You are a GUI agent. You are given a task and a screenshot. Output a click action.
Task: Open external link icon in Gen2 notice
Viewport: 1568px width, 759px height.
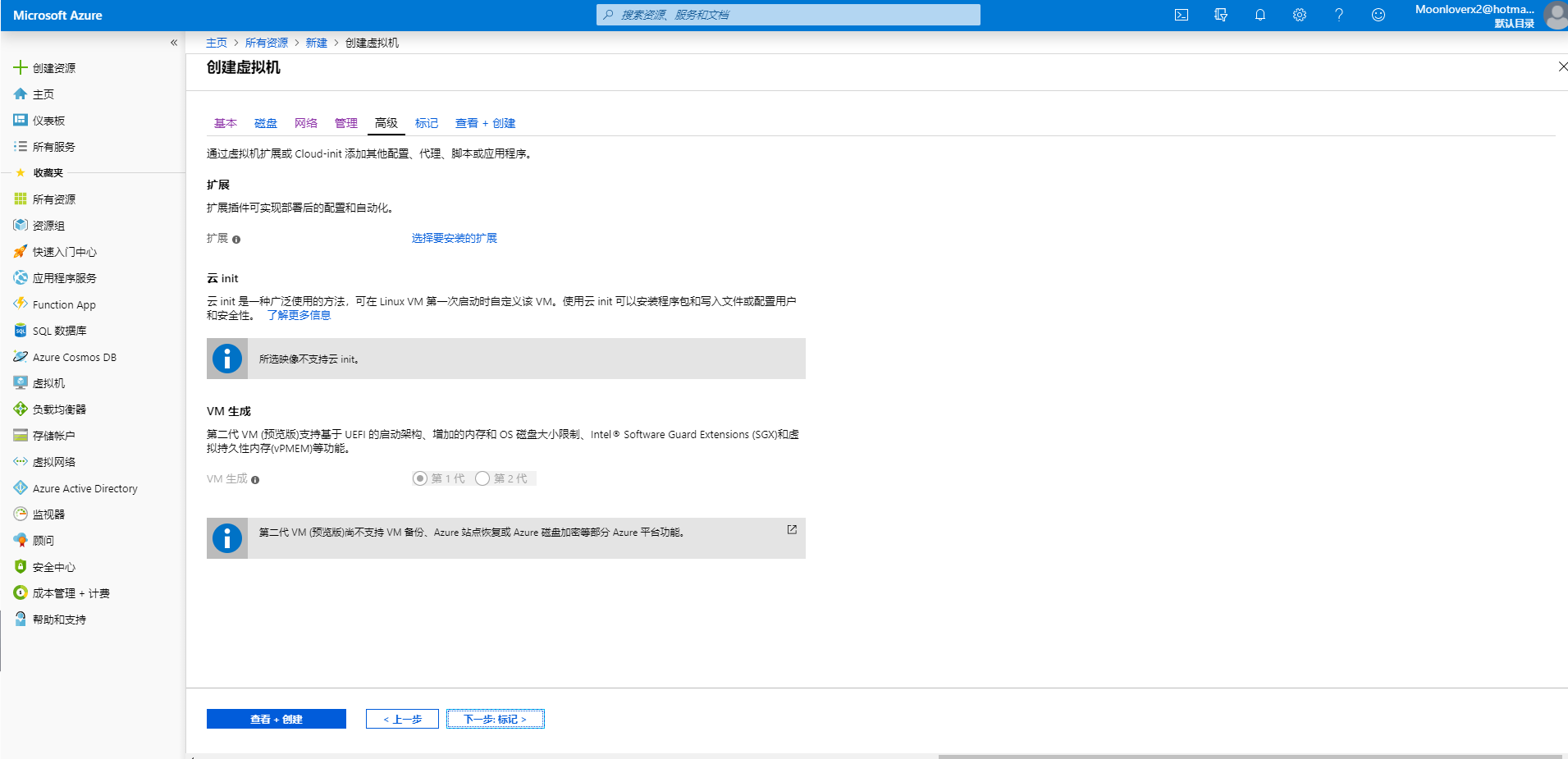792,530
